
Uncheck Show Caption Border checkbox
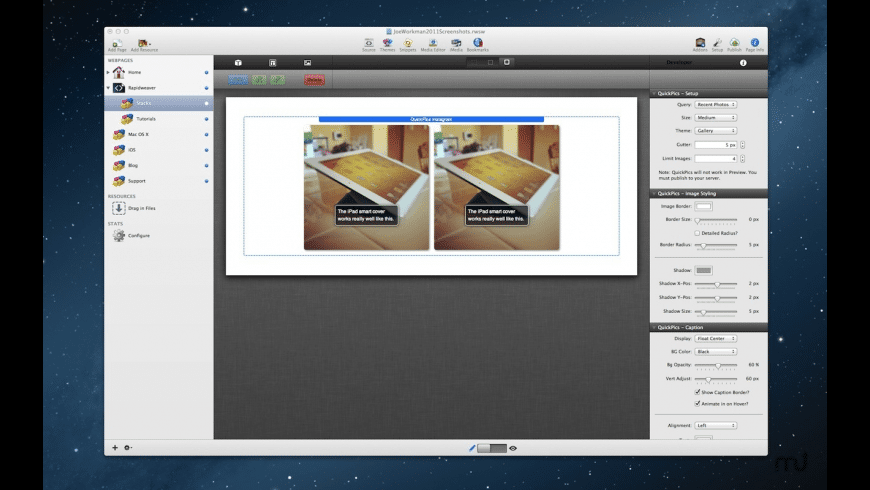697,392
